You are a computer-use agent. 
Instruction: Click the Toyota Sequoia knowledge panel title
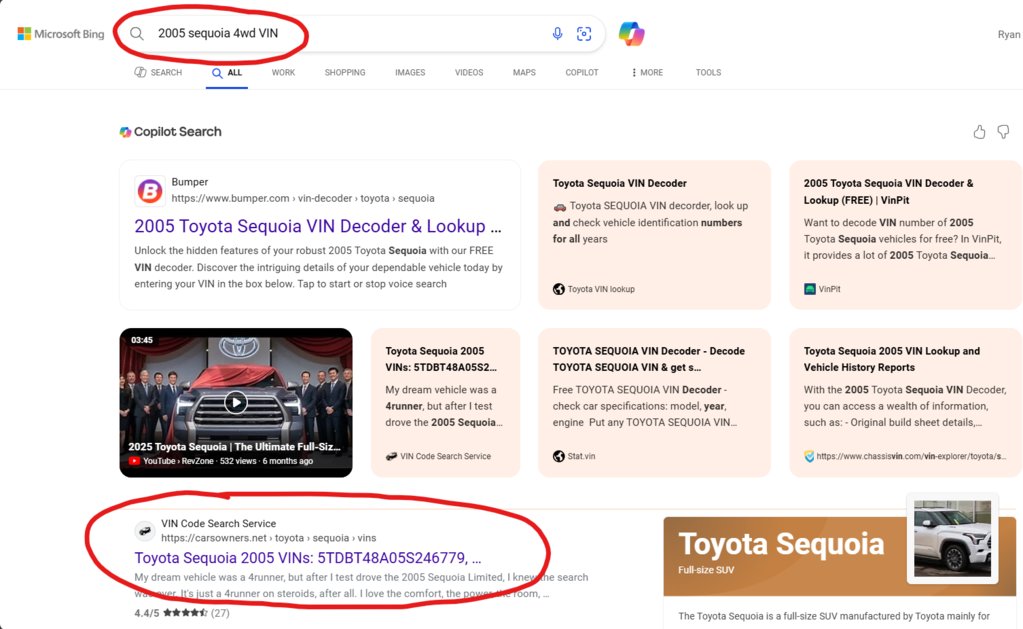pyautogui.click(x=781, y=544)
